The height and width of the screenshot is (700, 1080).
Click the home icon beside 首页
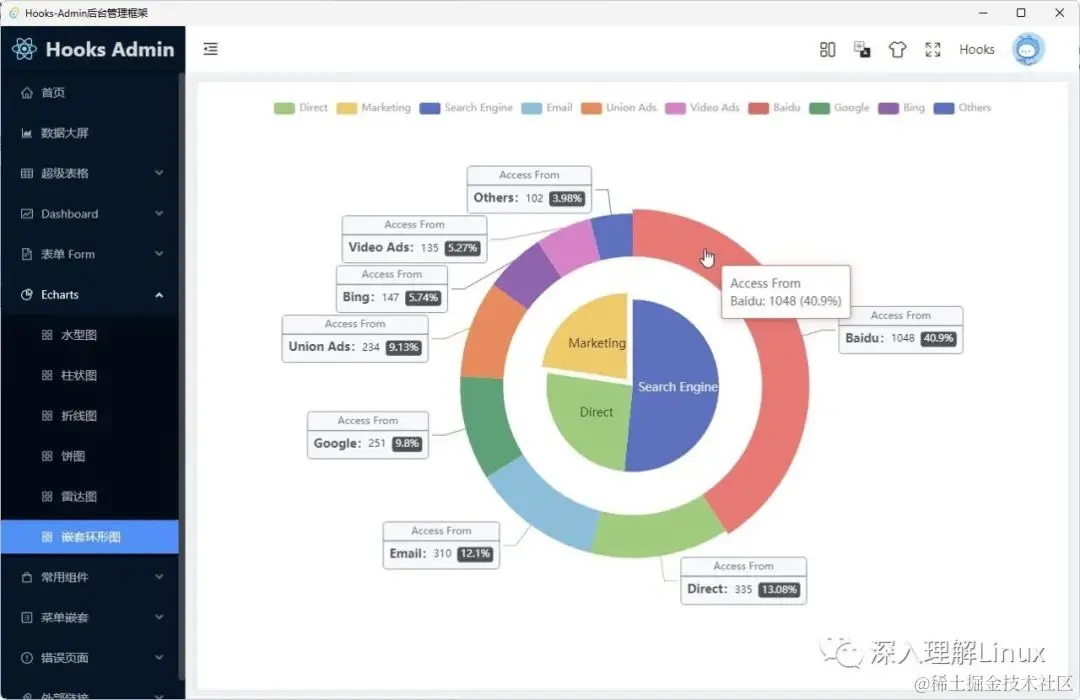(x=27, y=92)
